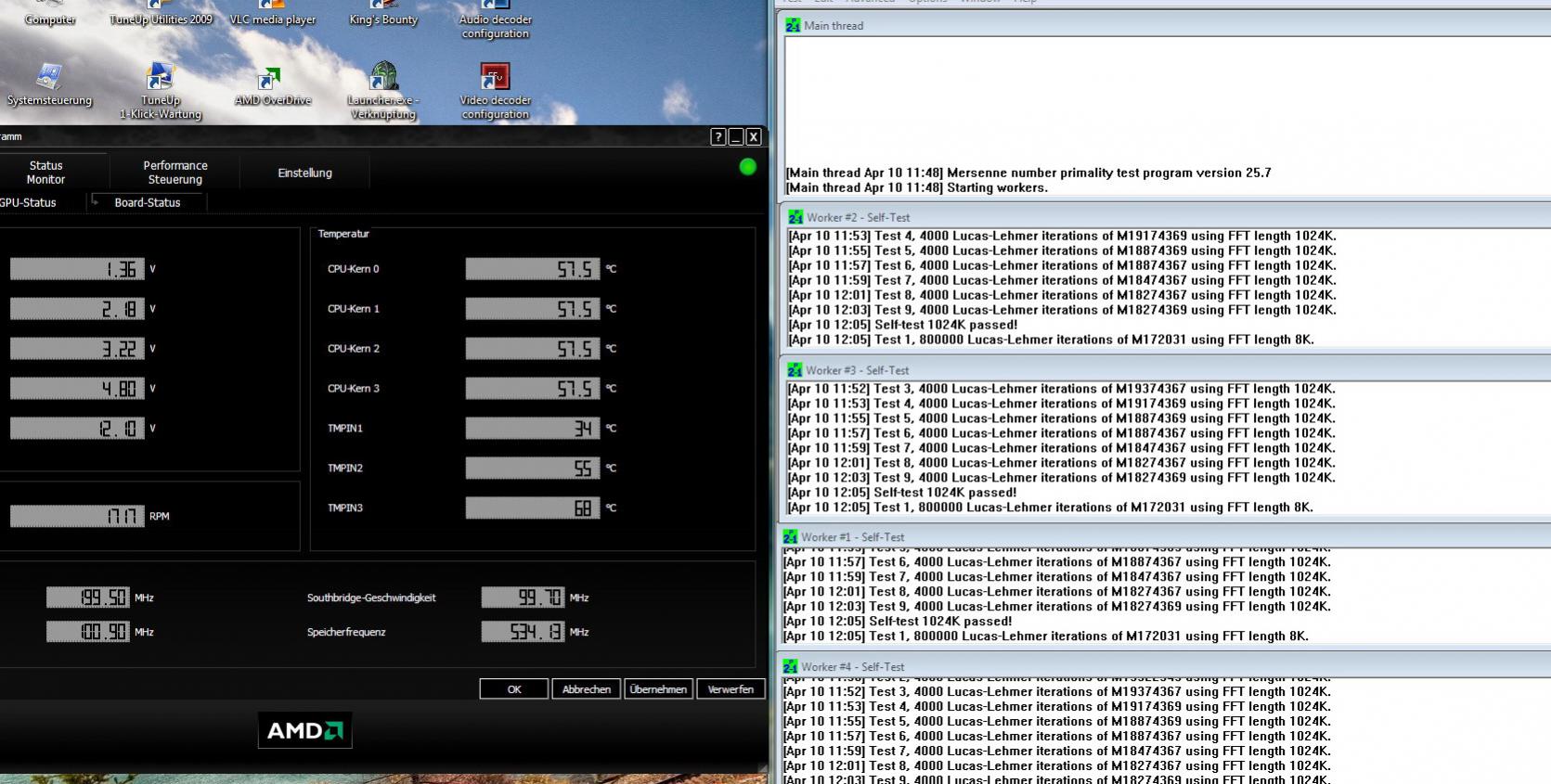Confirm with the OK button
This screenshot has height=784, width=1551.
[514, 689]
